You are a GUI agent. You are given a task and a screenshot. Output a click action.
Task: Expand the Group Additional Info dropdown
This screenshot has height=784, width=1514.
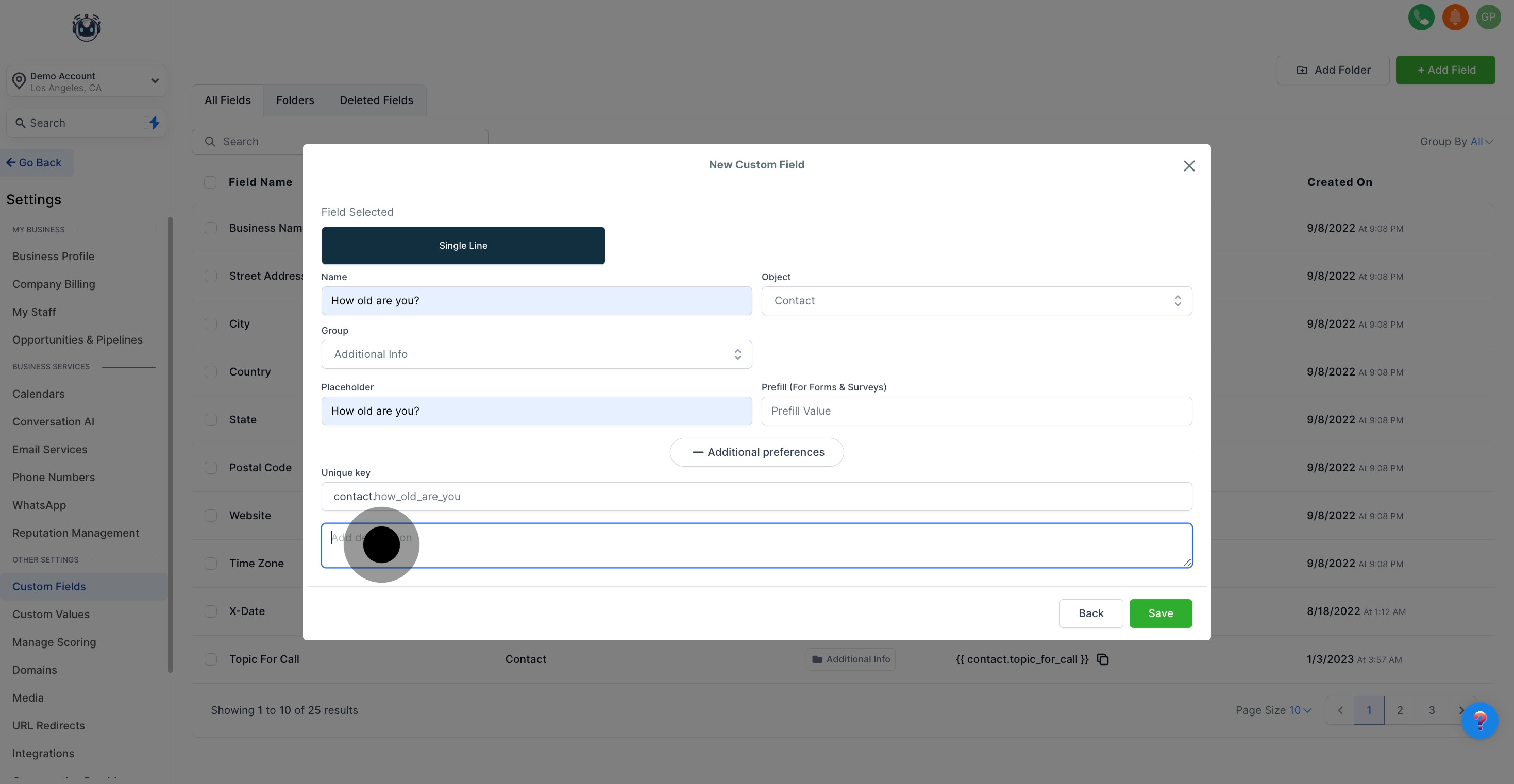[536, 354]
